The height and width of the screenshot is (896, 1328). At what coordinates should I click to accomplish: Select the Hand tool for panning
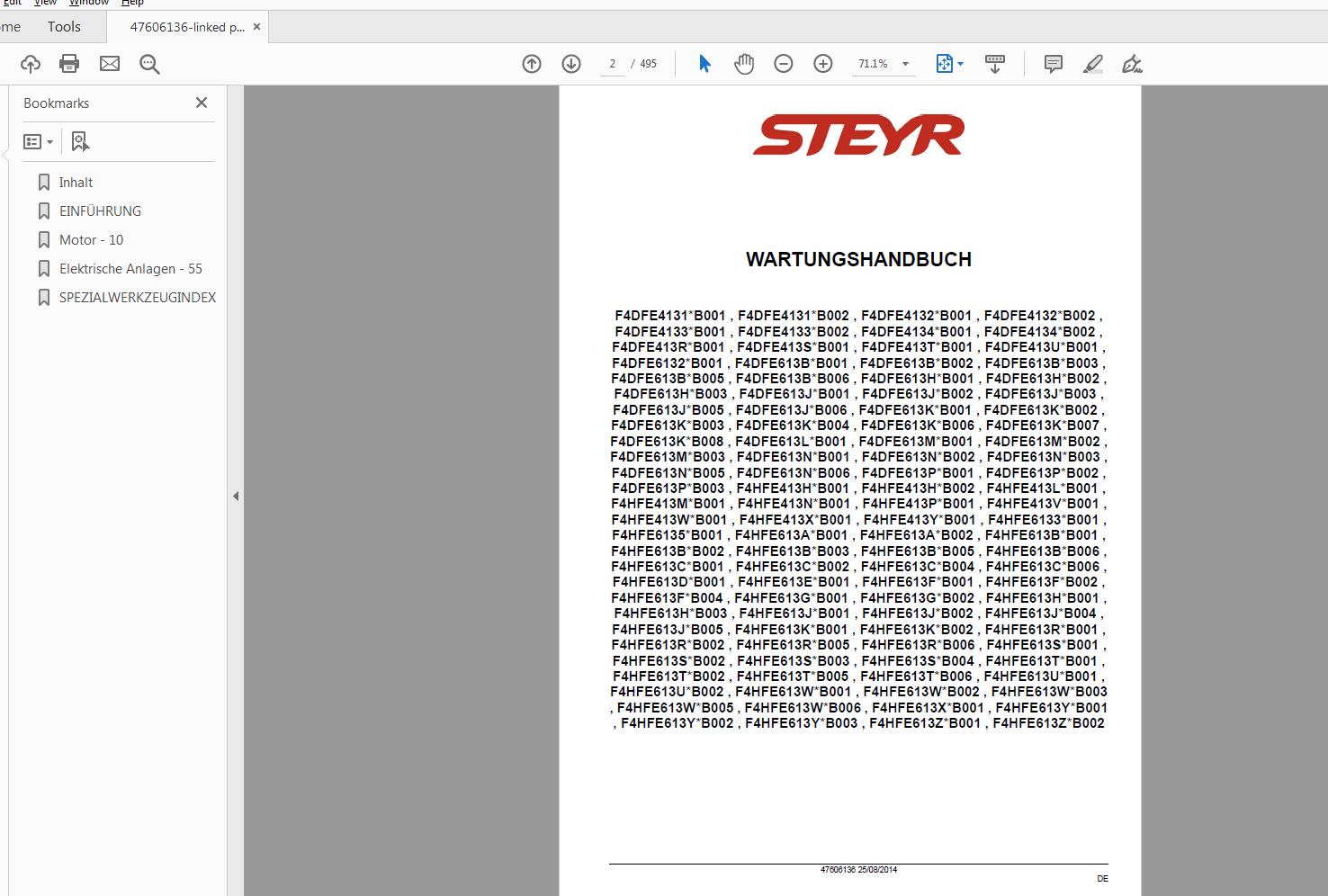pyautogui.click(x=744, y=63)
